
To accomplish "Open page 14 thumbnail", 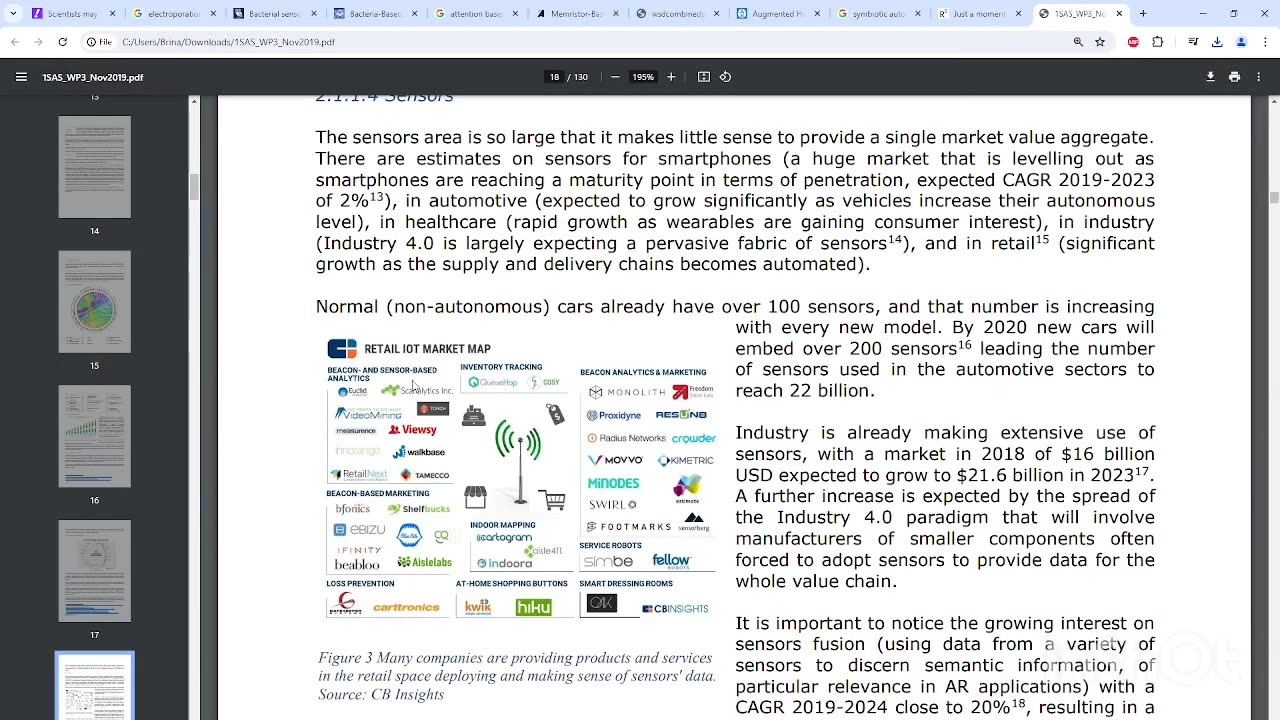I will [x=94, y=167].
